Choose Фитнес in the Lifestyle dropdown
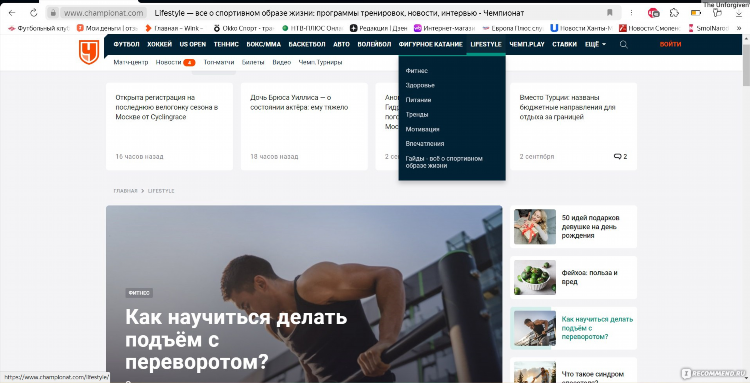This screenshot has width=750, height=383. (x=417, y=71)
